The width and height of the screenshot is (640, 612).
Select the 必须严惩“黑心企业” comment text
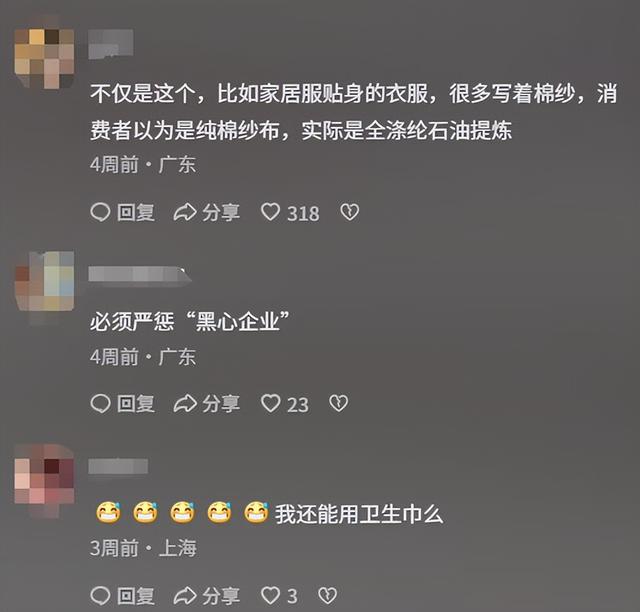tap(190, 321)
